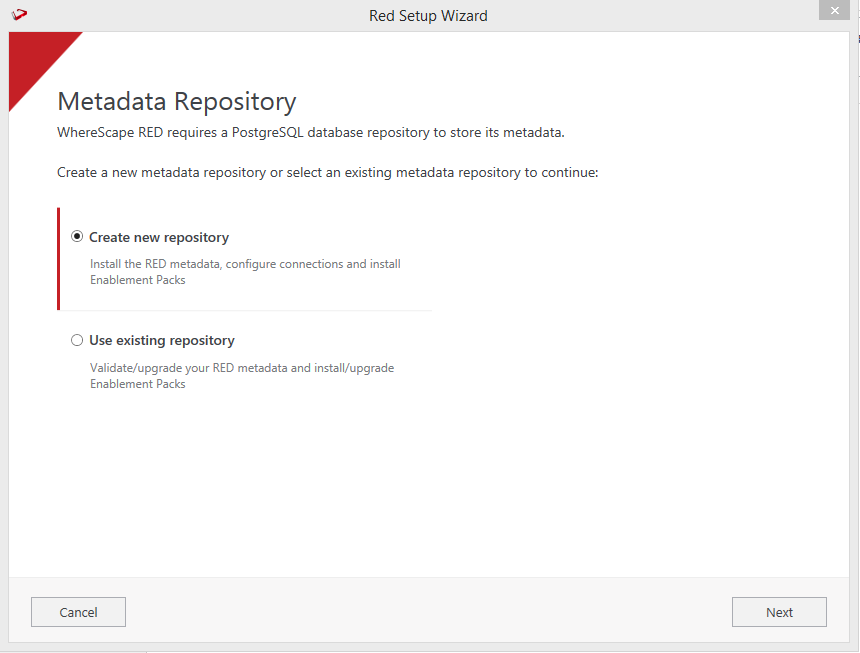The height and width of the screenshot is (653, 860).
Task: Click the Metadata Repository heading
Action: point(177,101)
